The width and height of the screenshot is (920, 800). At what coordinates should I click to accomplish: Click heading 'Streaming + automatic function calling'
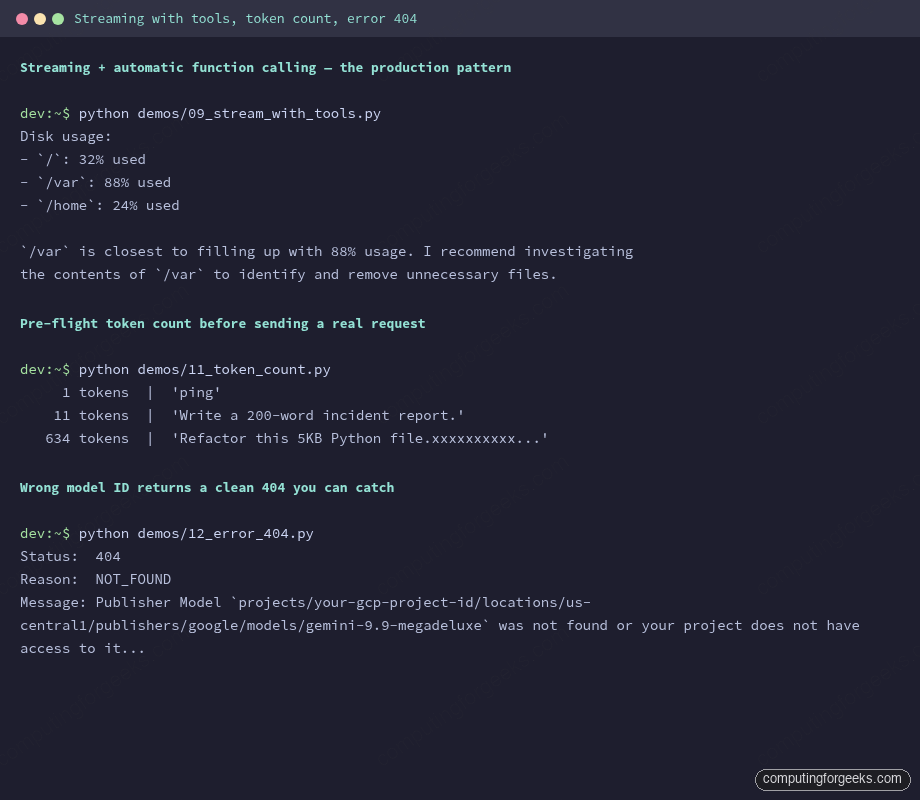pyautogui.click(x=265, y=67)
